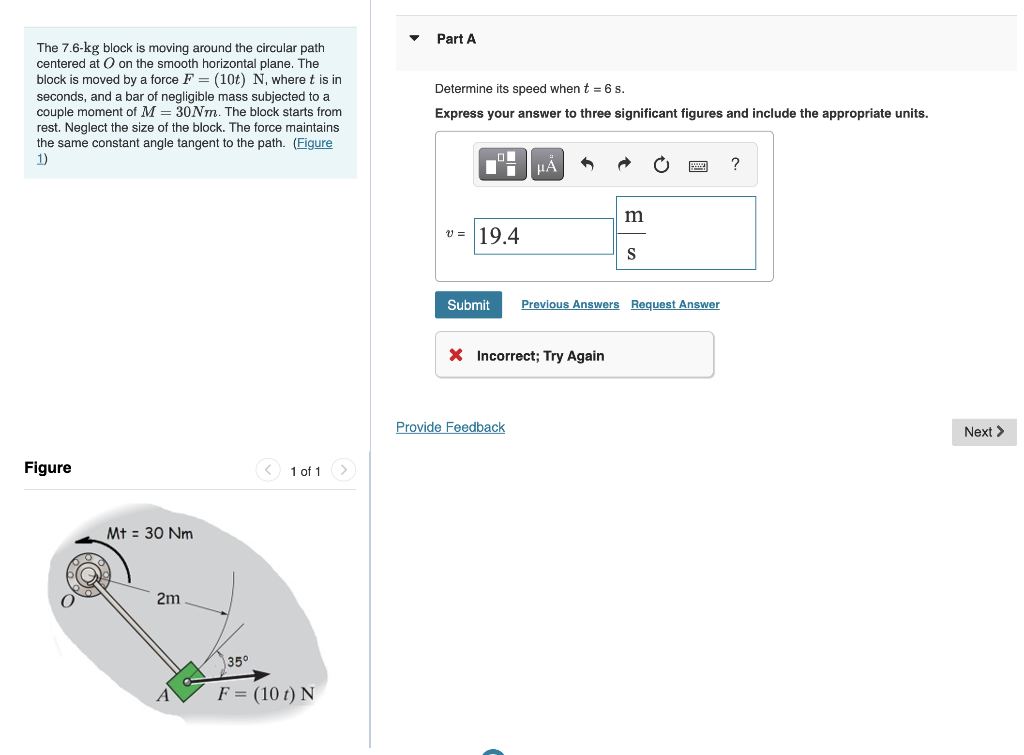This screenshot has width=1024, height=755.
Task: Click the μÅ units entry icon
Action: [547, 164]
